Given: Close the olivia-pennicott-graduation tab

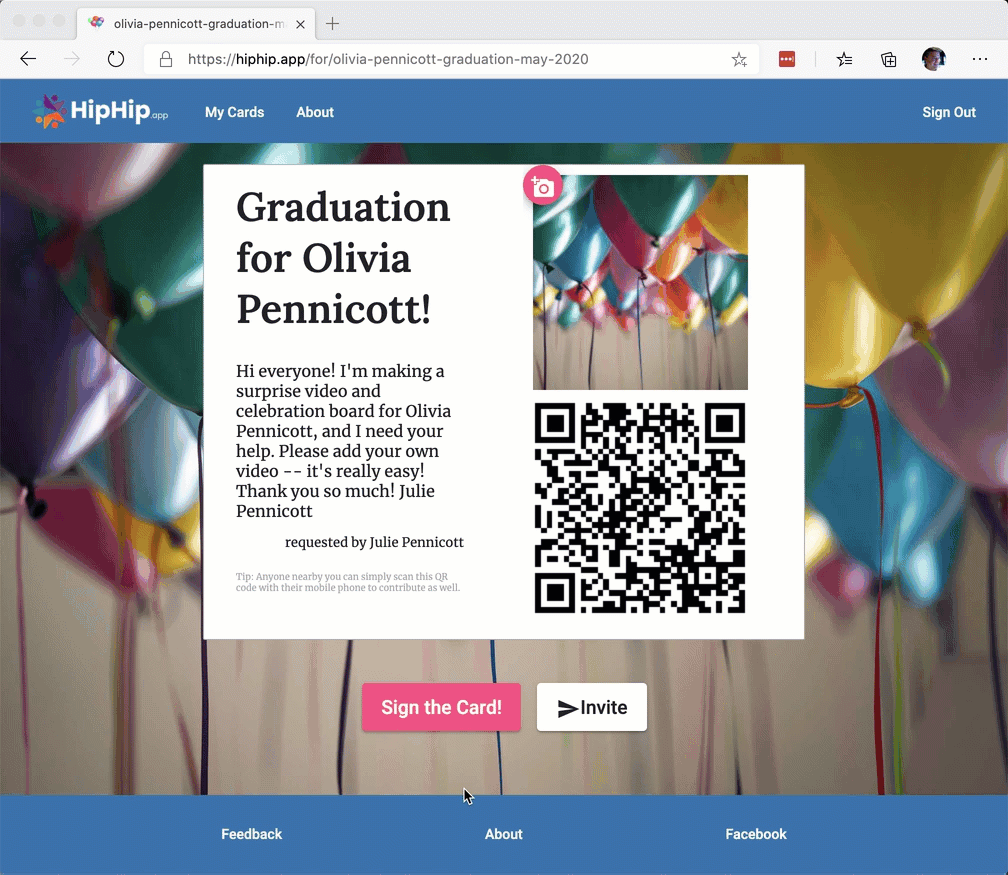Looking at the screenshot, I should click(300, 24).
